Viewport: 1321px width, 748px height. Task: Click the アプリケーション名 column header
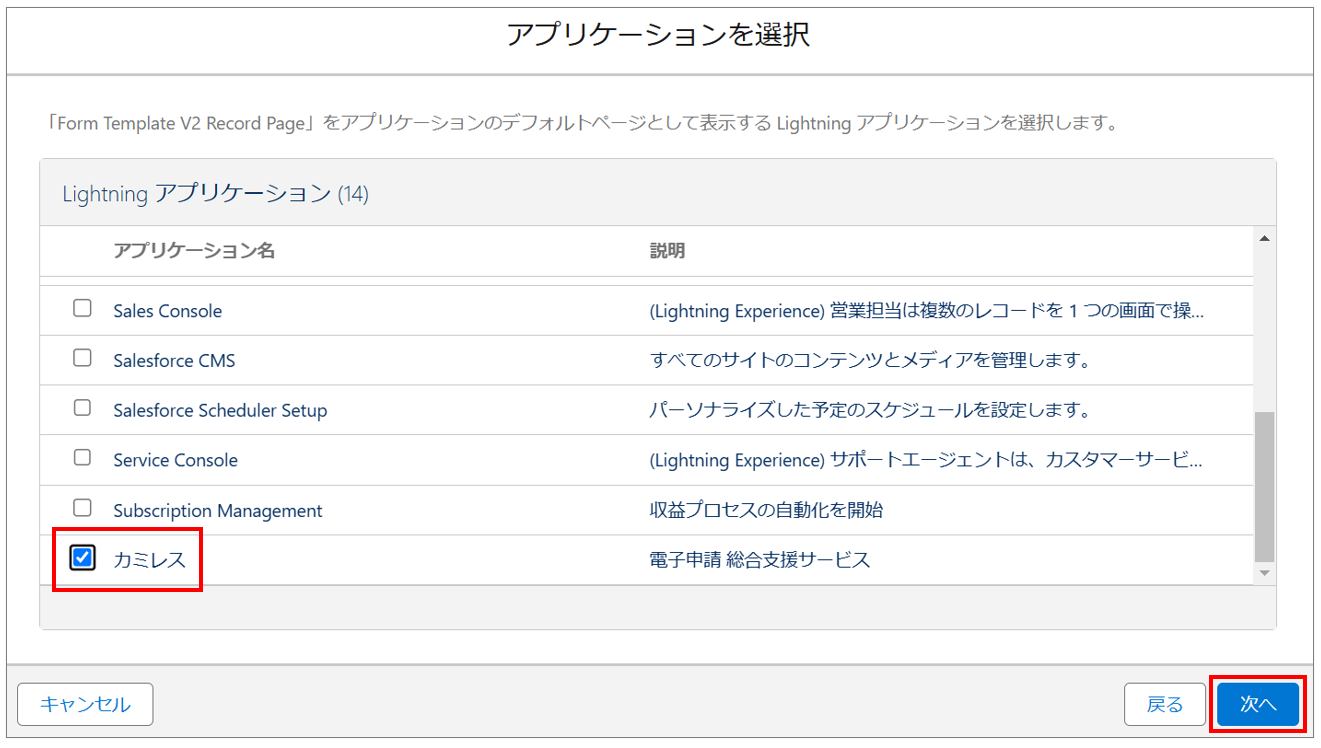coord(194,251)
